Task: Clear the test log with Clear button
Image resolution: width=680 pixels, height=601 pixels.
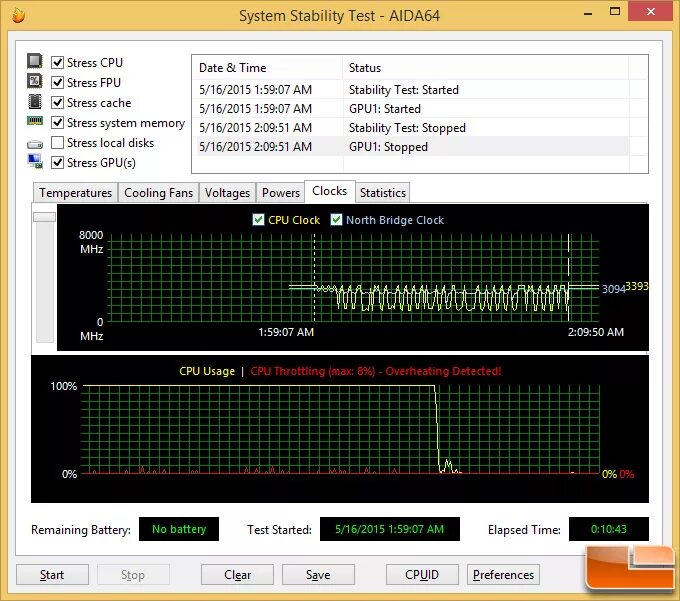Action: tap(237, 575)
